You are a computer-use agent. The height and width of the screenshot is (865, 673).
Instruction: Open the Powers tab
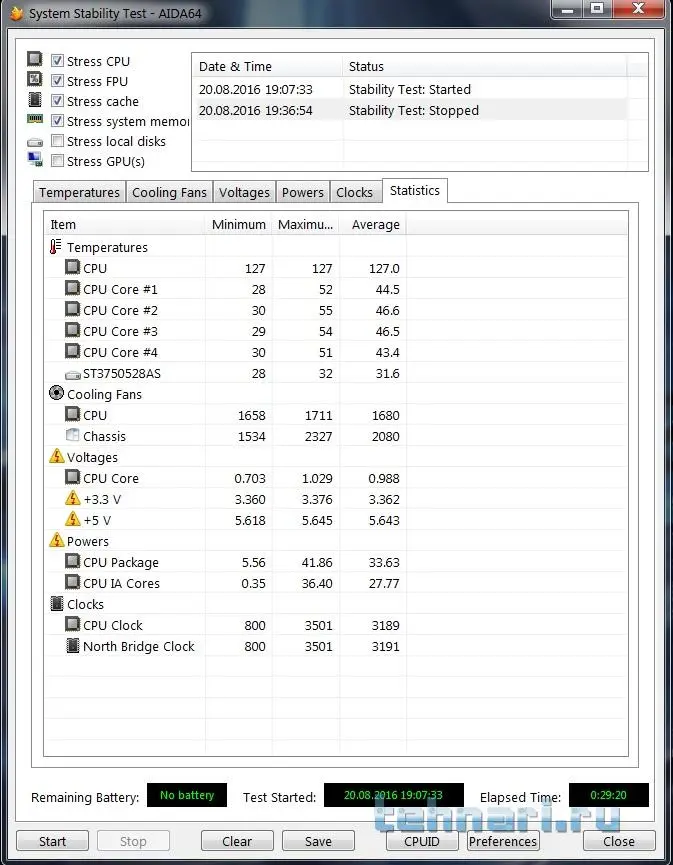coord(302,193)
